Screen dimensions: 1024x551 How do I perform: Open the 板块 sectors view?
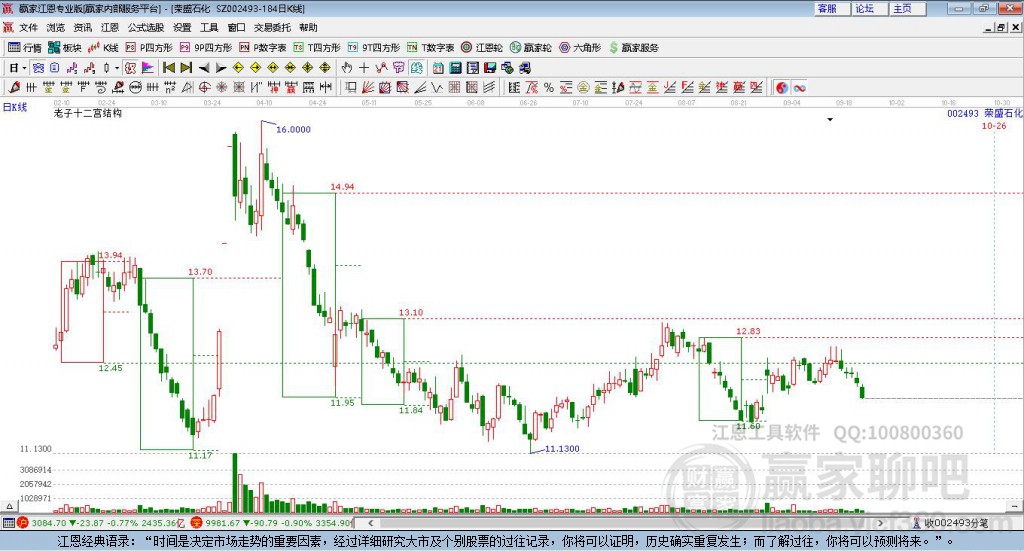(65, 48)
